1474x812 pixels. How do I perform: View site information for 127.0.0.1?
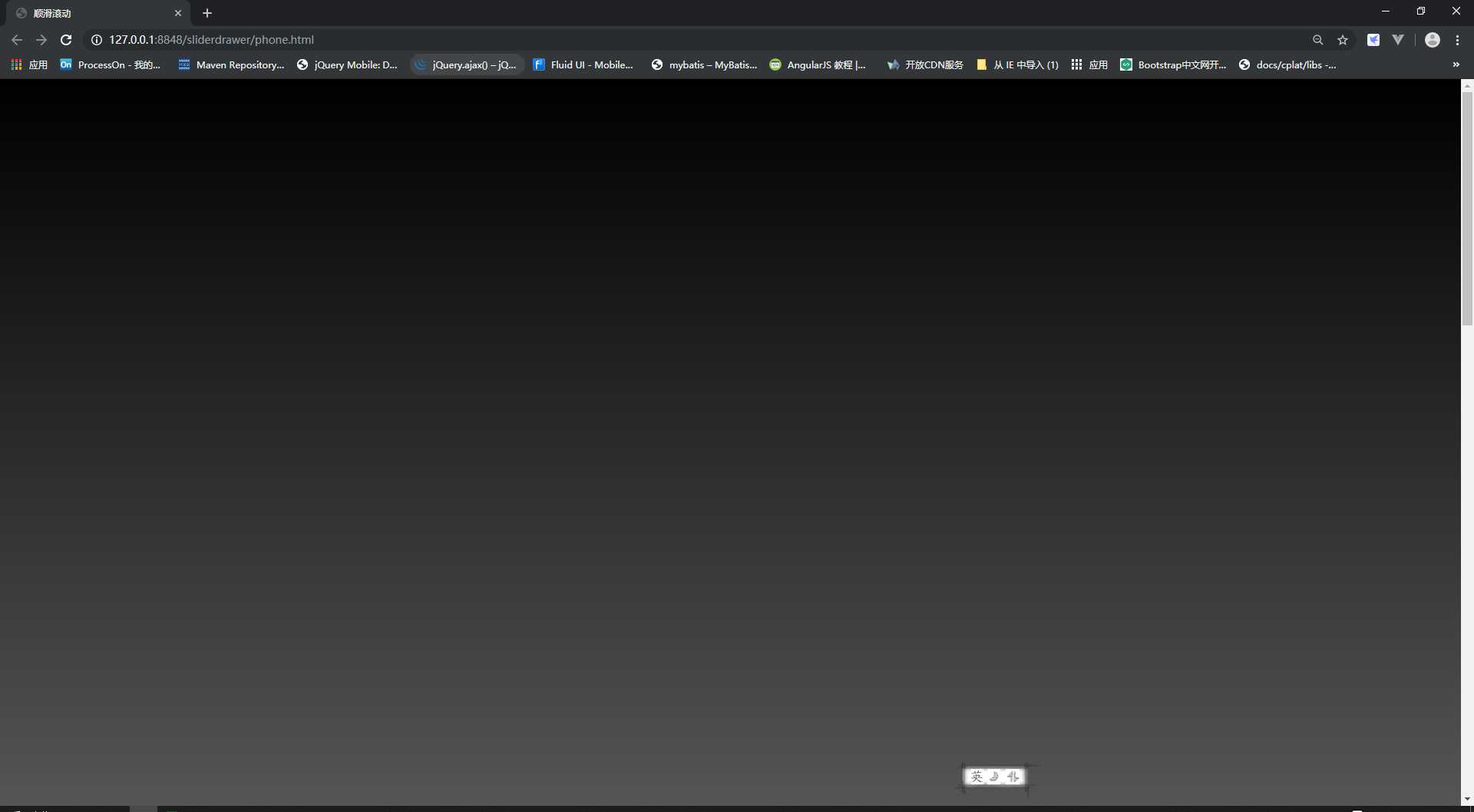[x=97, y=40]
